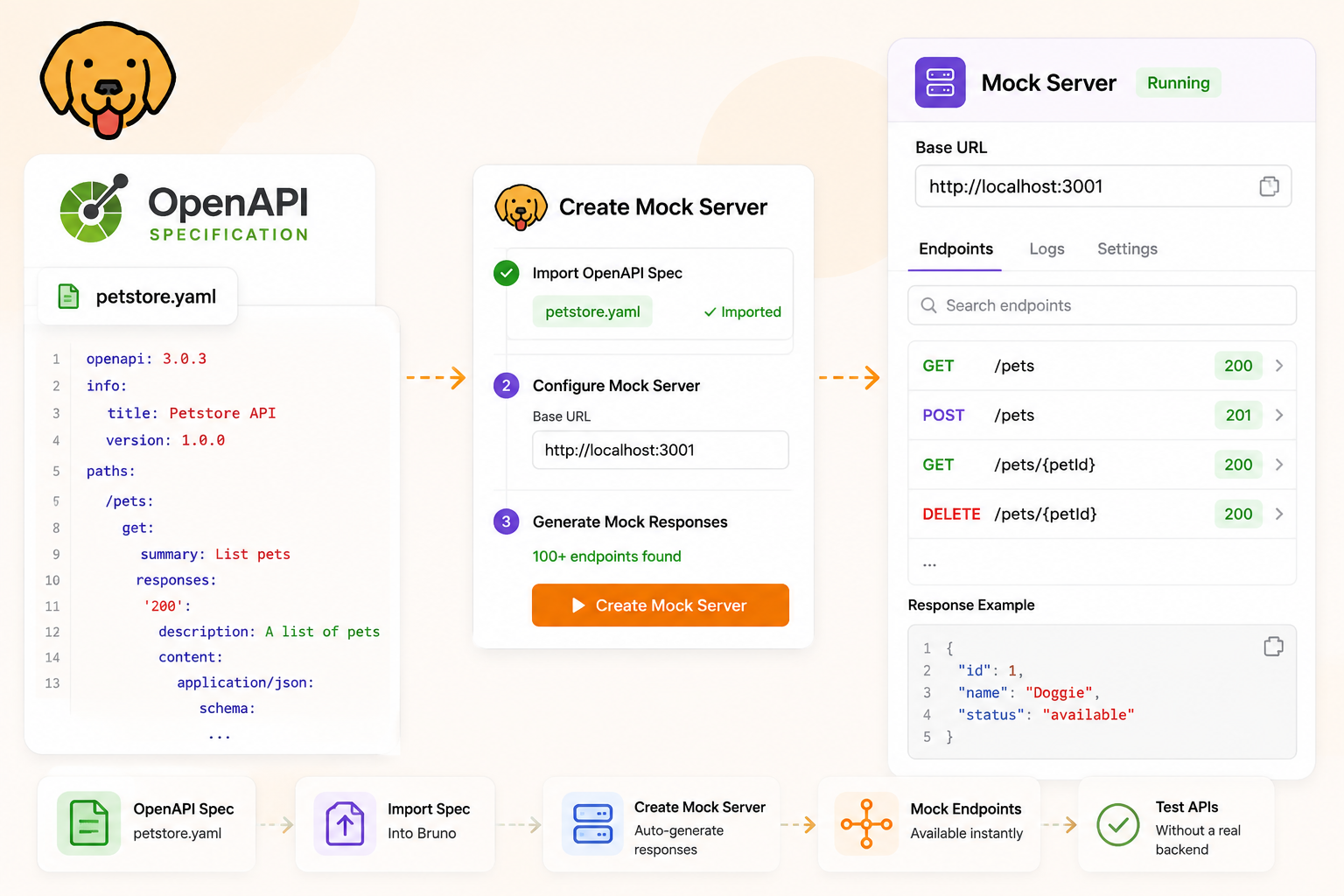
Task: Copy the Response Example JSON
Action: pyautogui.click(x=1273, y=647)
